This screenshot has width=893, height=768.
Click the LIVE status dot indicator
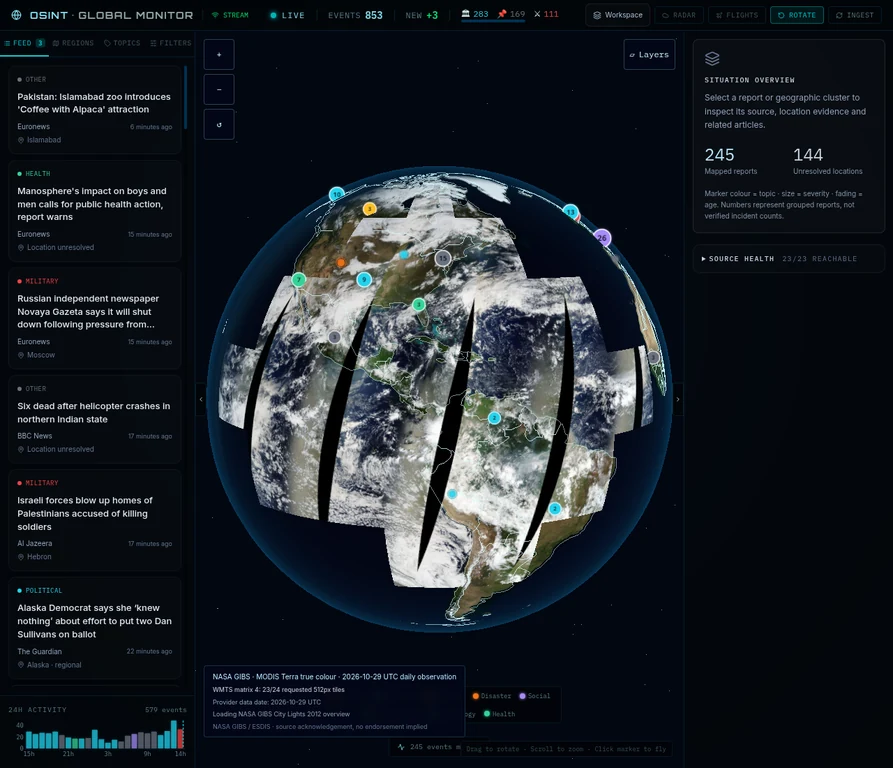[x=273, y=15]
